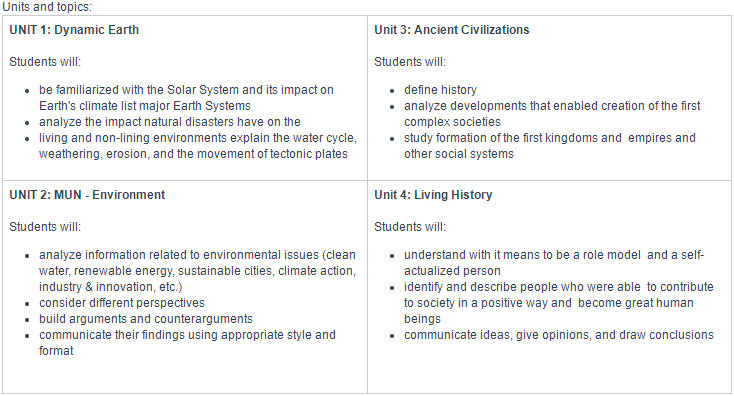Screen dimensions: 734x396
Task: Click the role model bullet text
Action: pos(554,263)
